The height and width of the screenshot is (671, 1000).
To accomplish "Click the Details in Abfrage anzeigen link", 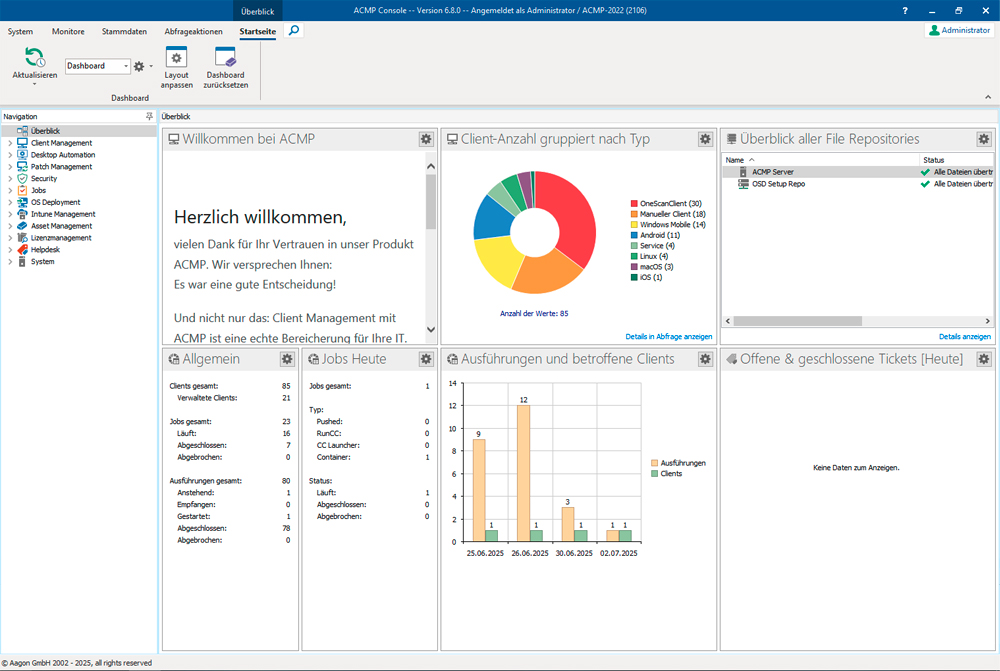I will pyautogui.click(x=668, y=336).
